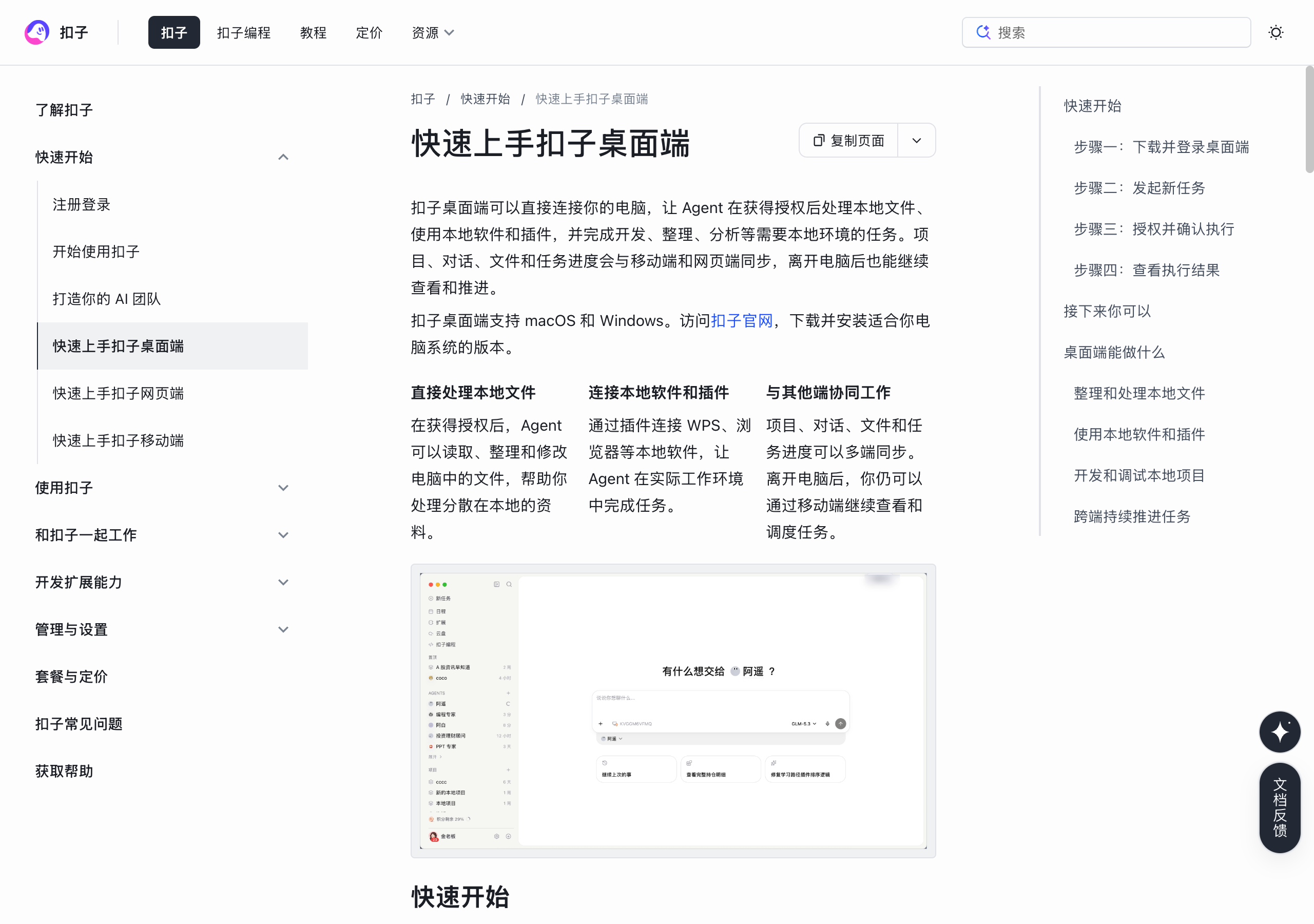Click the AI search icon in search box
The height and width of the screenshot is (924, 1314).
(982, 33)
